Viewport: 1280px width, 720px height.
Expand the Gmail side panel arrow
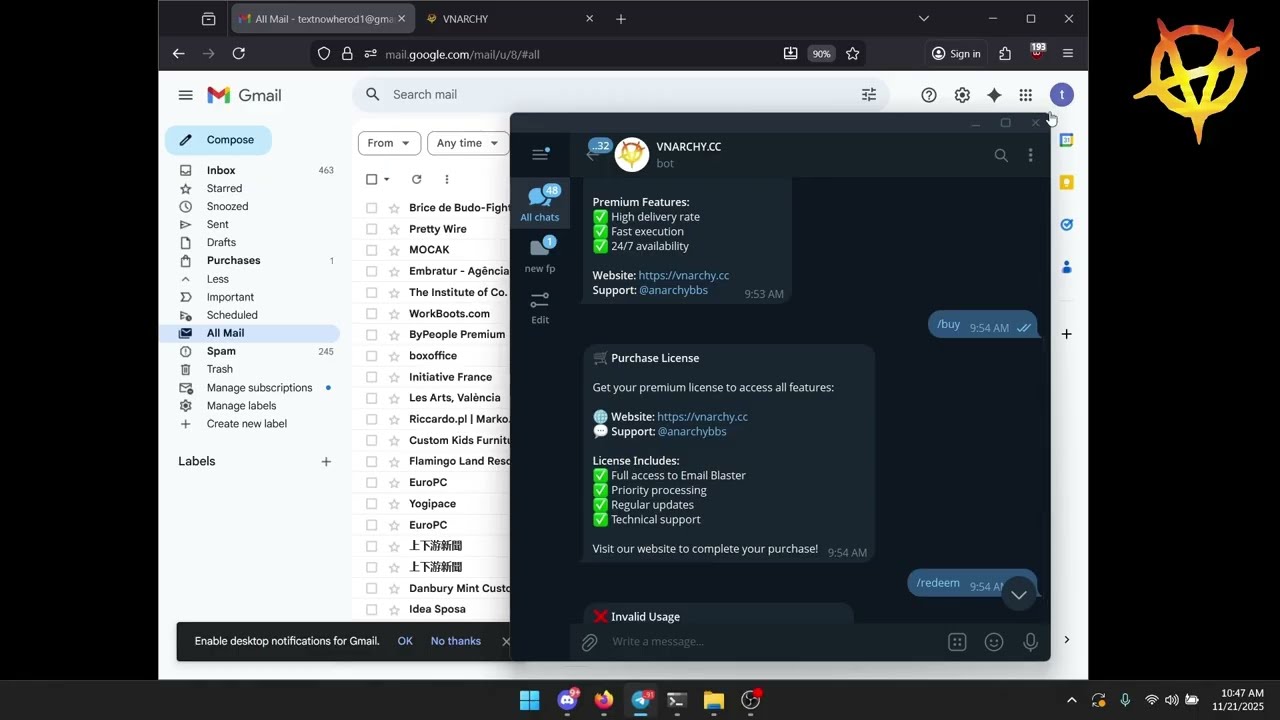click(1067, 640)
